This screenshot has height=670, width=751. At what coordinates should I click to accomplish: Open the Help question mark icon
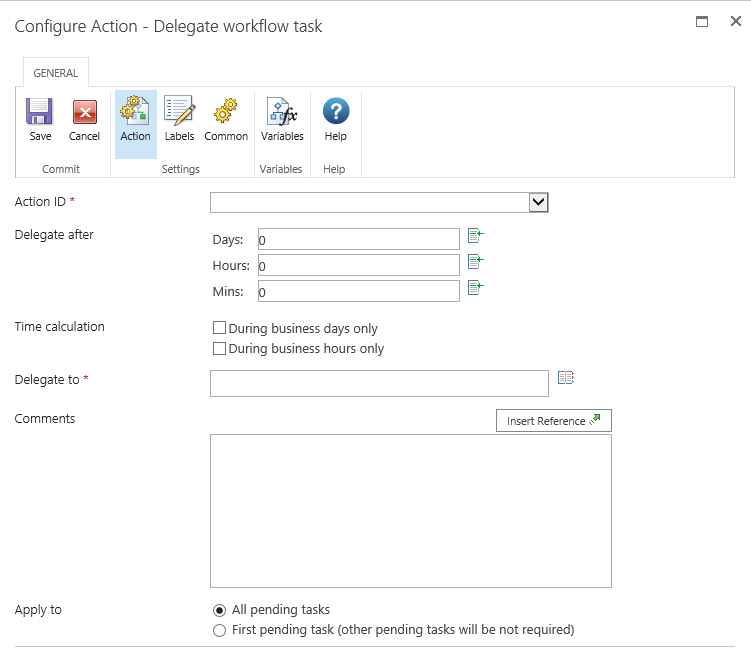tap(336, 112)
